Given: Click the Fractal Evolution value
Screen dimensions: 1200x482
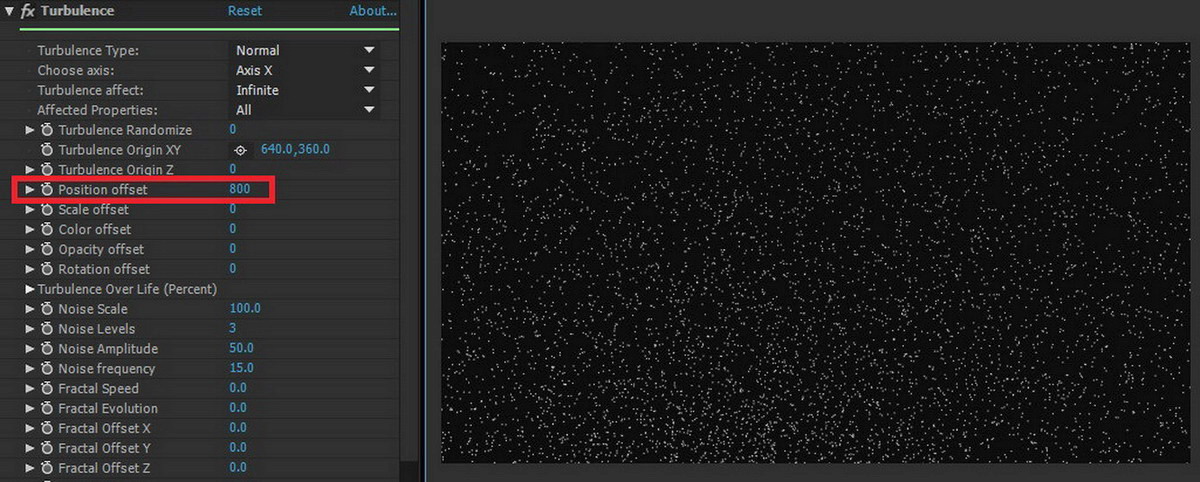Looking at the screenshot, I should (x=238, y=408).
